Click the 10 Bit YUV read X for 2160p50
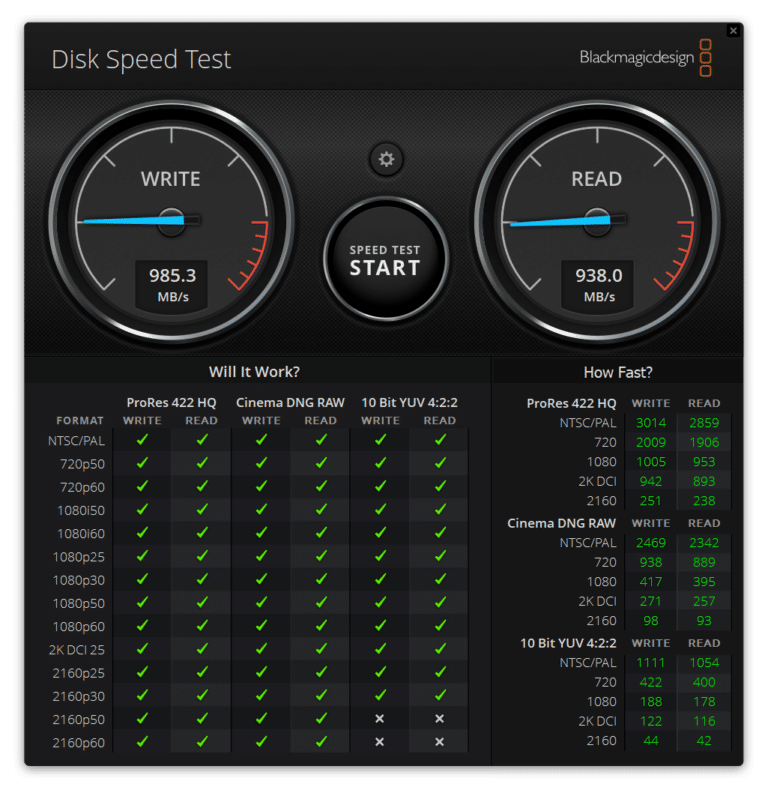The width and height of the screenshot is (768, 793). (x=439, y=719)
